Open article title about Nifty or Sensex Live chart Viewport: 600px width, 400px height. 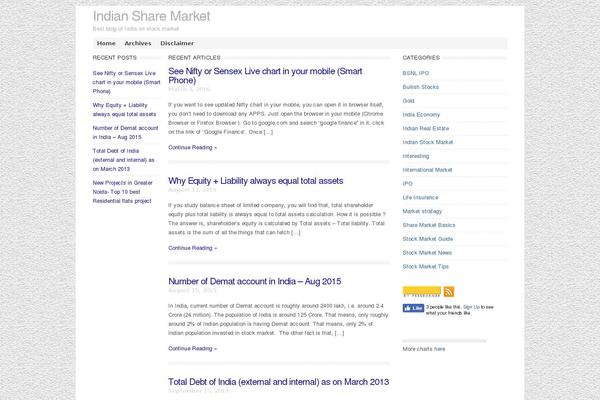(x=265, y=76)
